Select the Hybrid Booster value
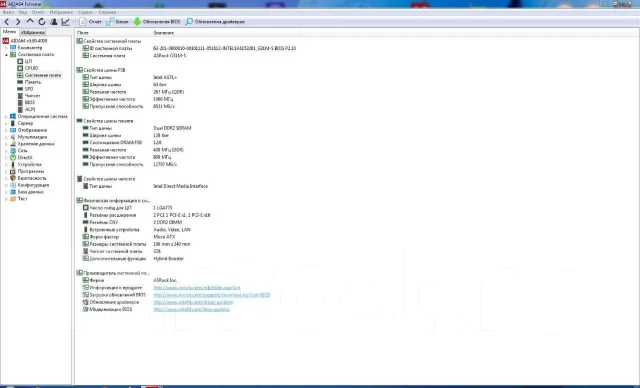This screenshot has height=388, width=640. pos(169,259)
